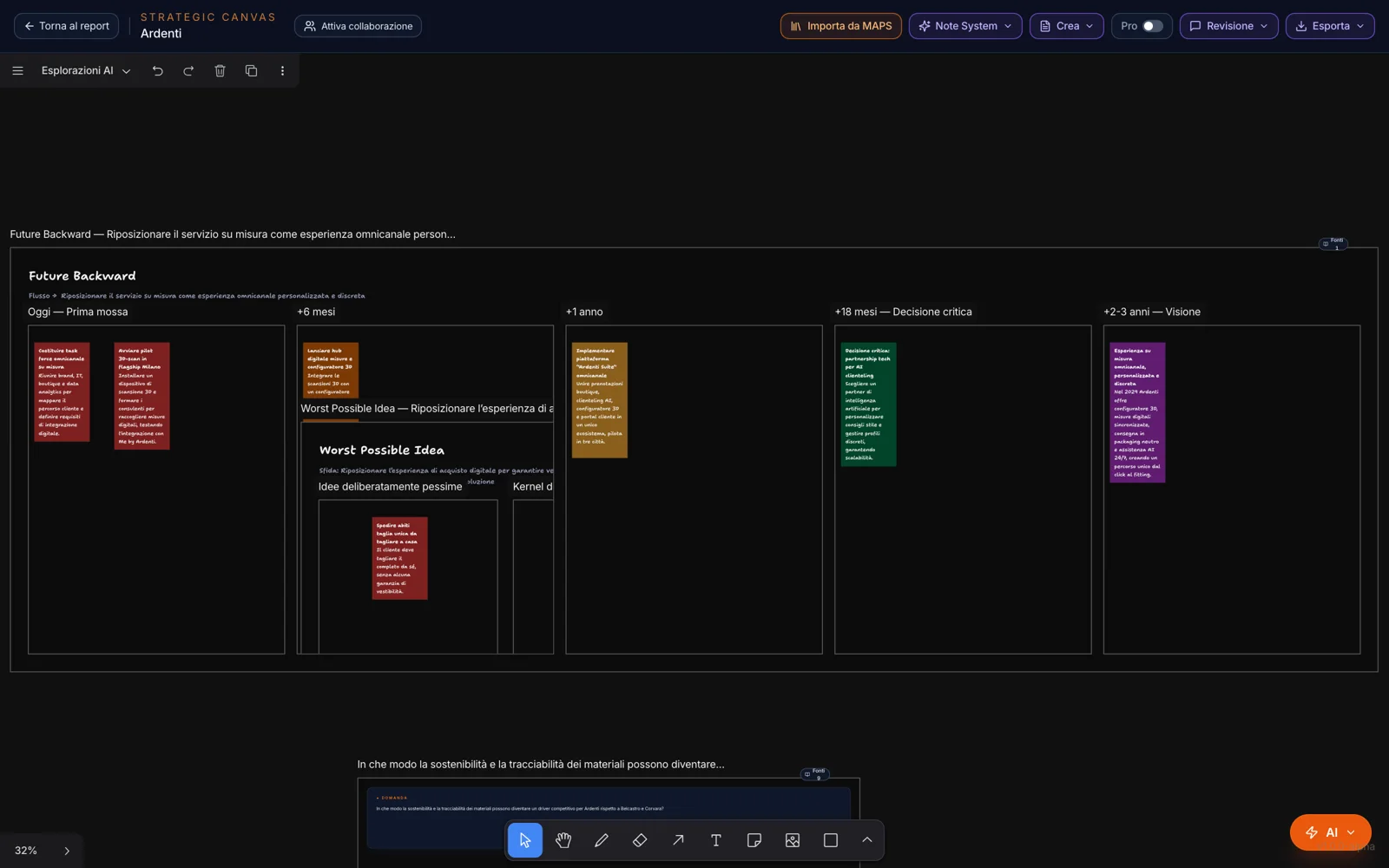The height and width of the screenshot is (868, 1389).
Task: Activate the arrow connector tool
Action: (x=678, y=840)
